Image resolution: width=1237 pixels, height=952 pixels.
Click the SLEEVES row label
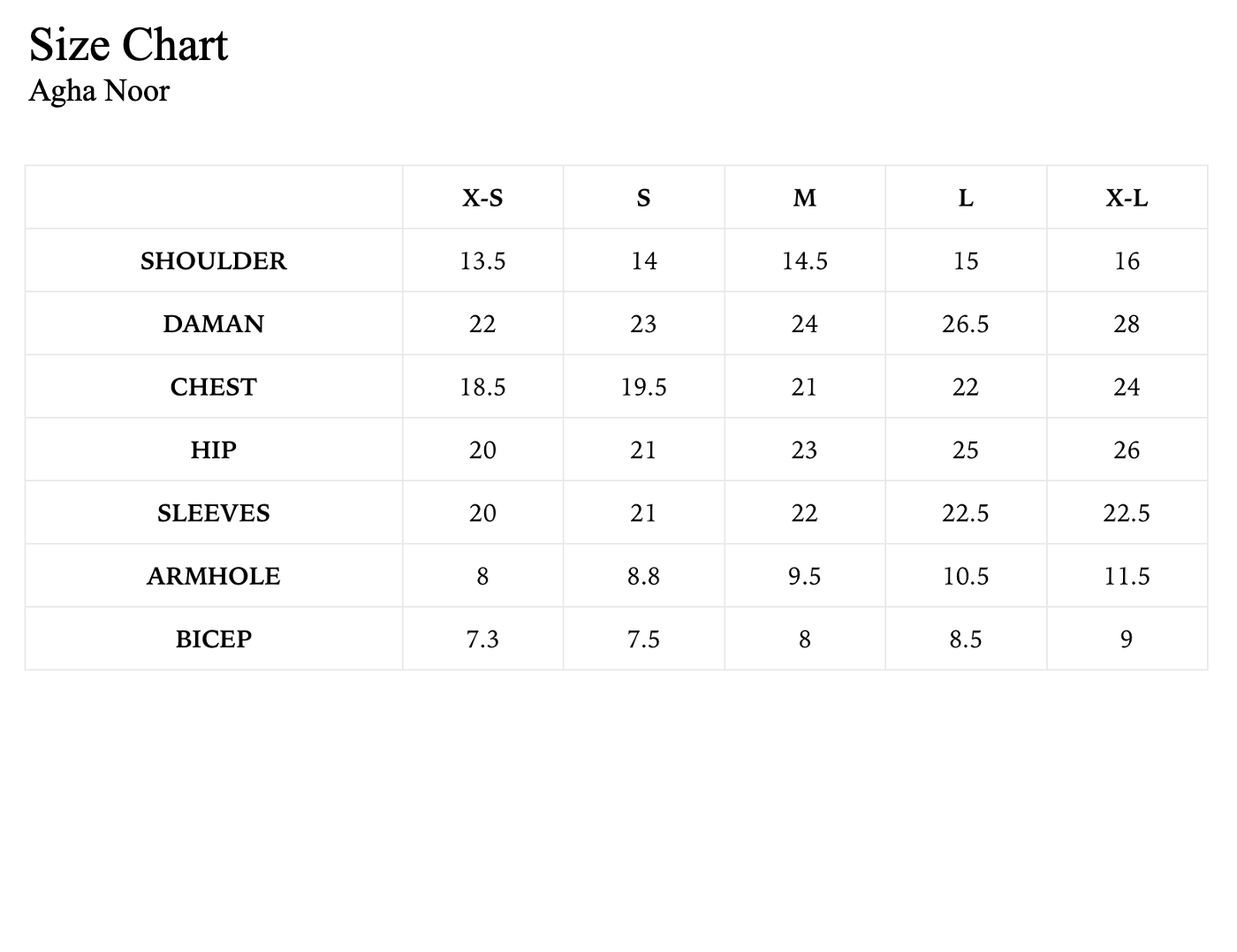click(x=214, y=513)
